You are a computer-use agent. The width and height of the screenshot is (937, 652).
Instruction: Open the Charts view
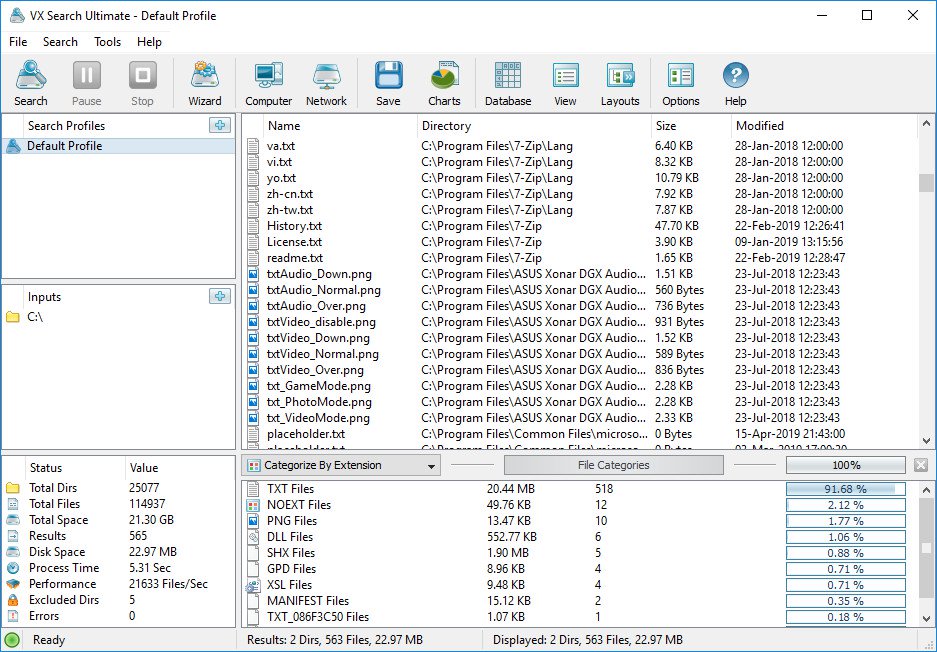[444, 83]
